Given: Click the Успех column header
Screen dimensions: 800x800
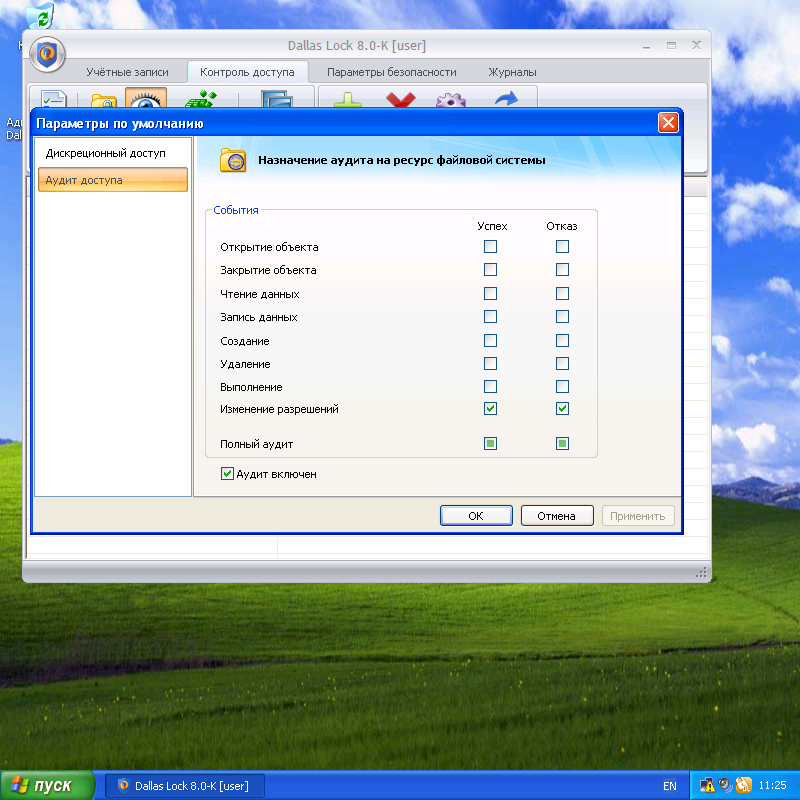Looking at the screenshot, I should click(492, 226).
